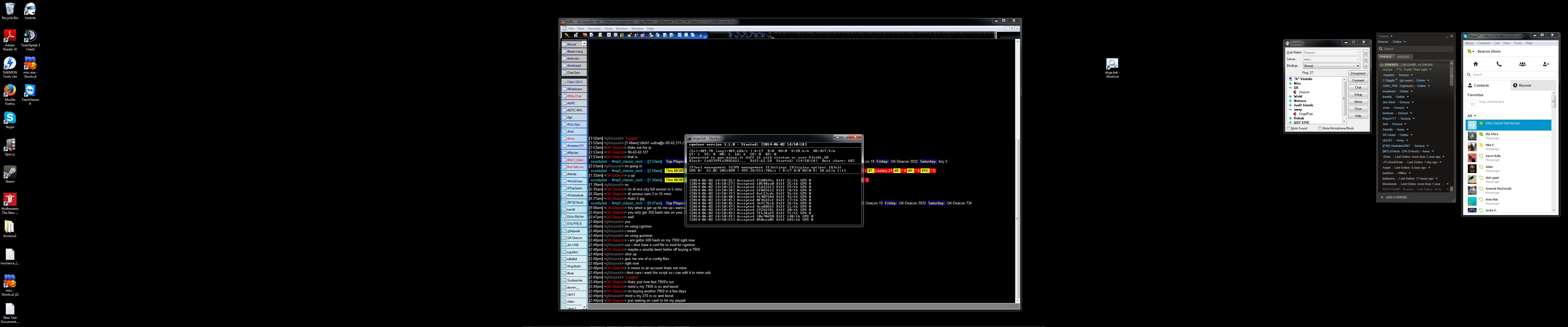Viewport: 1568px width, 327px height.
Task: Toggle Mute Microphone/Binds checkbox in Ventrilo
Action: (x=1320, y=129)
